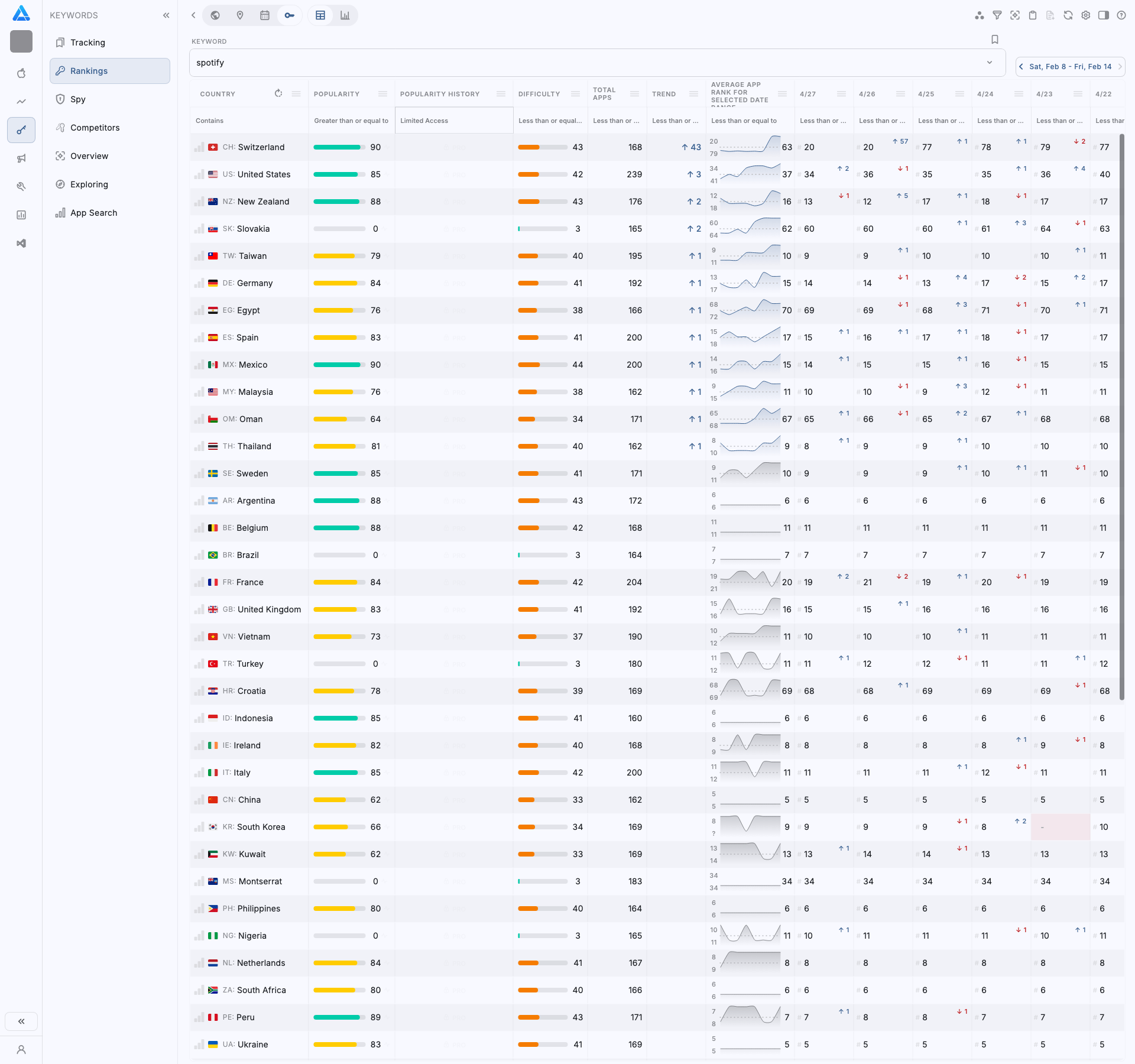This screenshot has width=1135, height=1064.
Task: Open the calendar icon in toolbar
Action: pyautogui.click(x=265, y=15)
